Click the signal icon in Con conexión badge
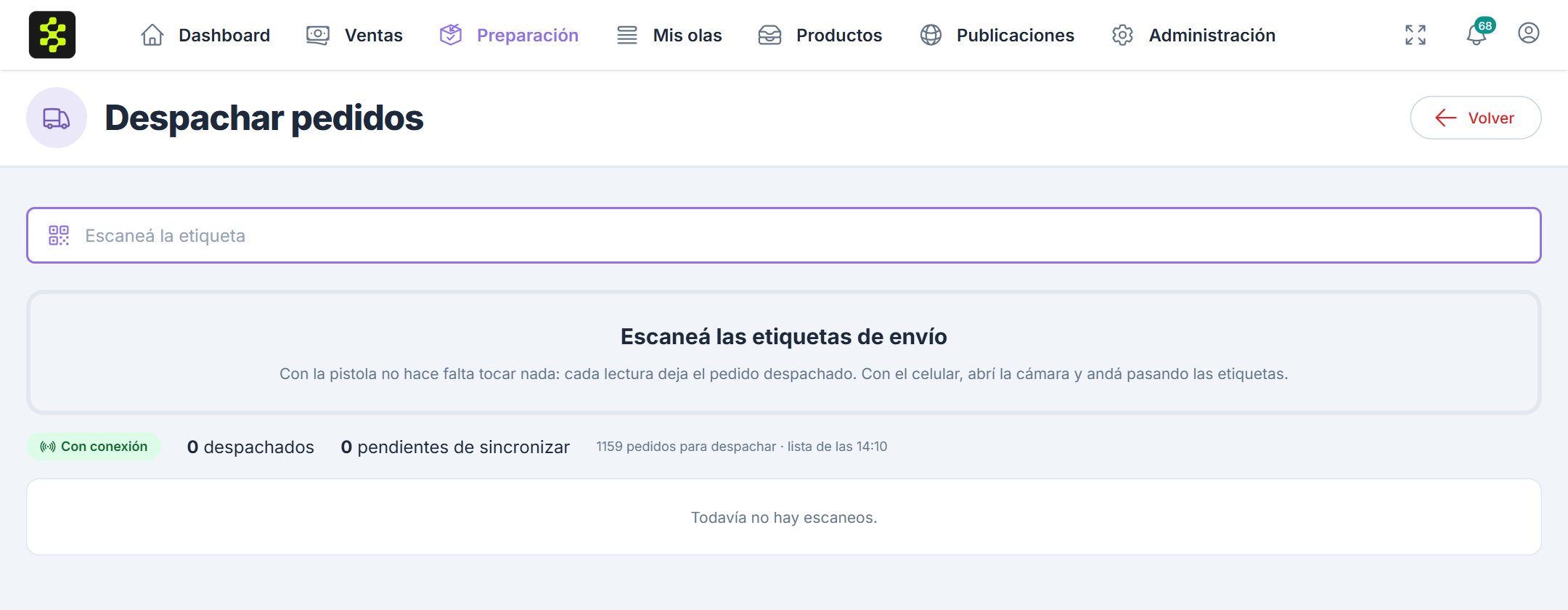Viewport: 1568px width, 610px height. pos(48,447)
